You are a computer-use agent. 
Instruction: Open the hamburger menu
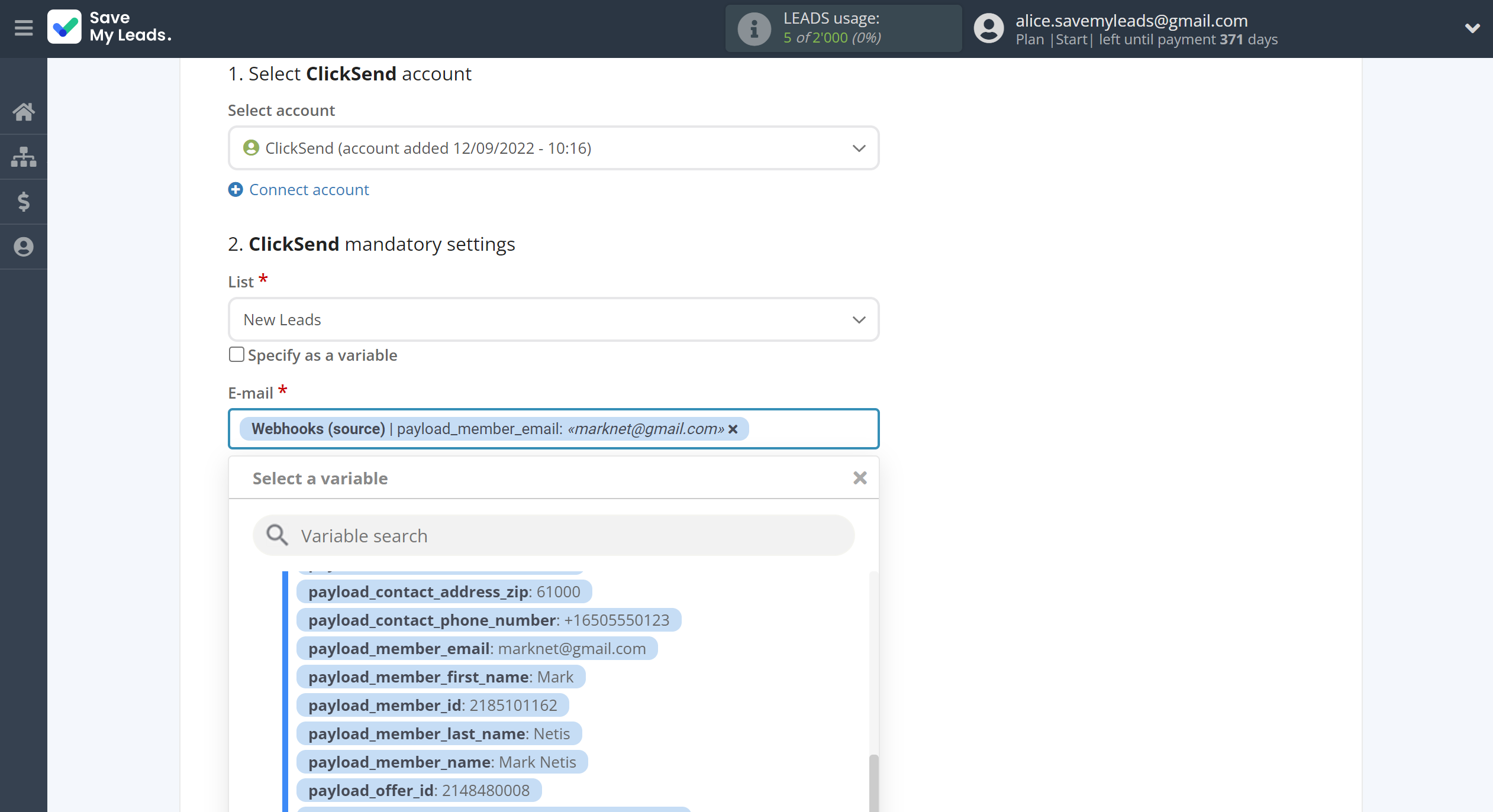tap(24, 28)
